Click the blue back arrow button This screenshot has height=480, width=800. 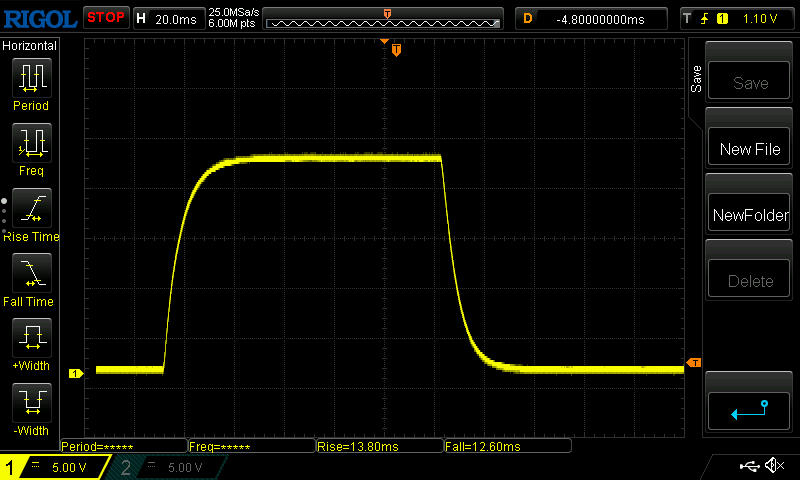749,411
